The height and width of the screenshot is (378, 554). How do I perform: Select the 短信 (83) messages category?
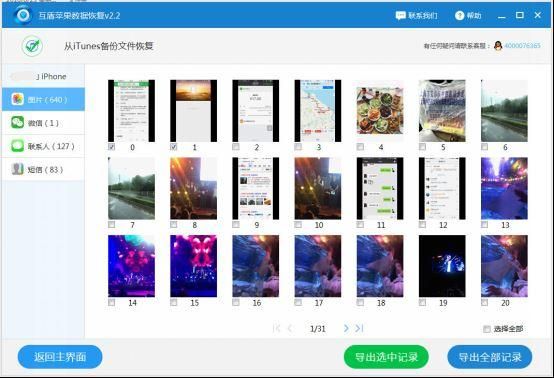tap(43, 169)
